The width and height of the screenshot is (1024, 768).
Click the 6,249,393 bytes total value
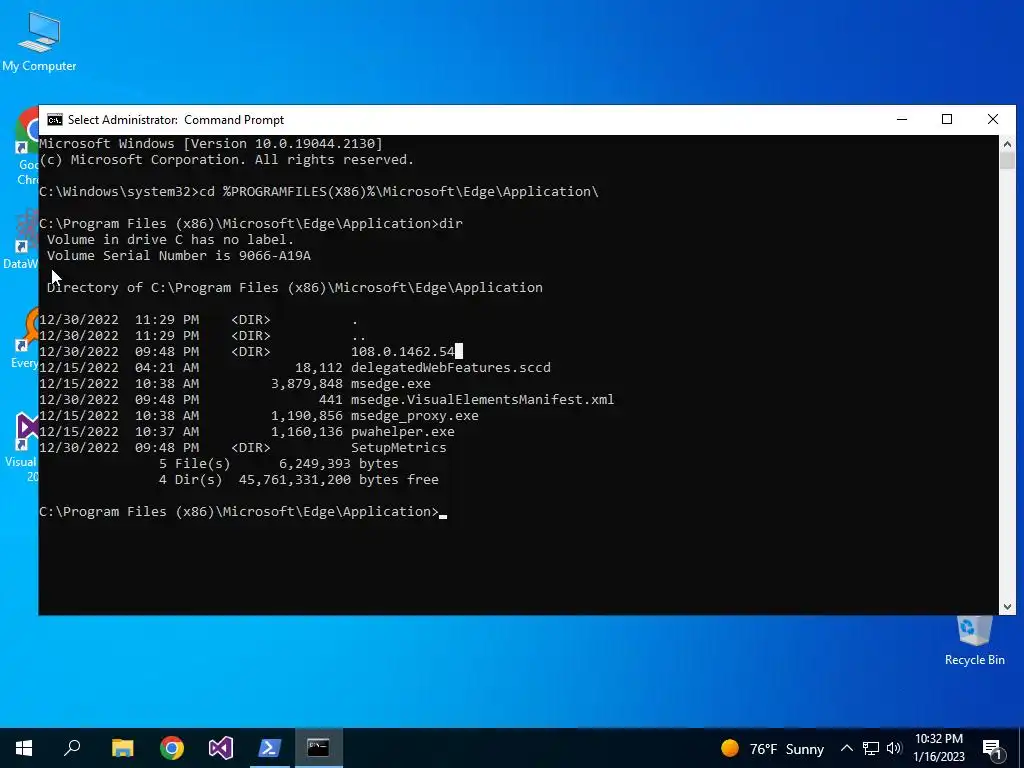(x=338, y=464)
